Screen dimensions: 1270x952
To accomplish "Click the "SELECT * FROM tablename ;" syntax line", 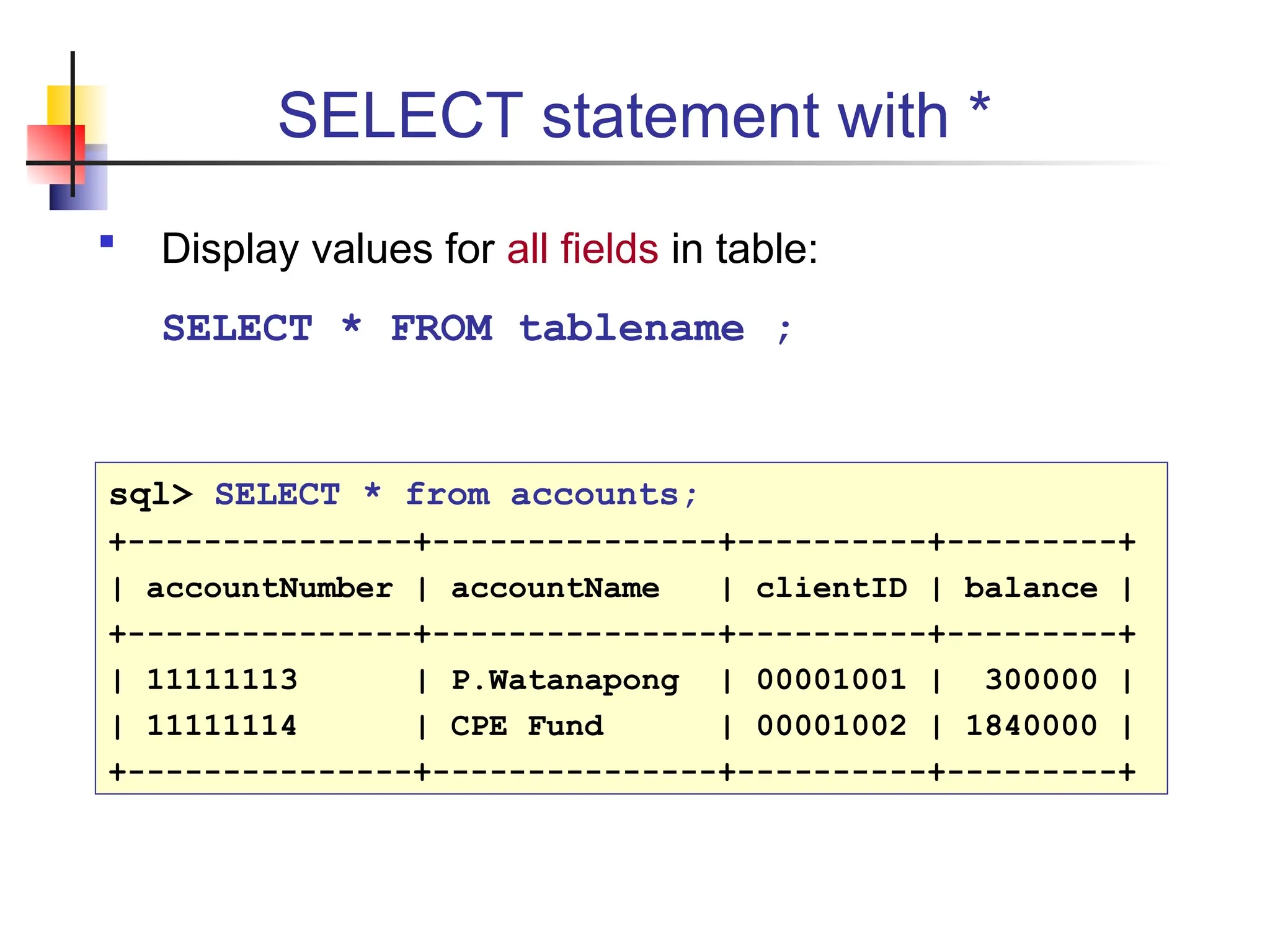I will pyautogui.click(x=477, y=328).
